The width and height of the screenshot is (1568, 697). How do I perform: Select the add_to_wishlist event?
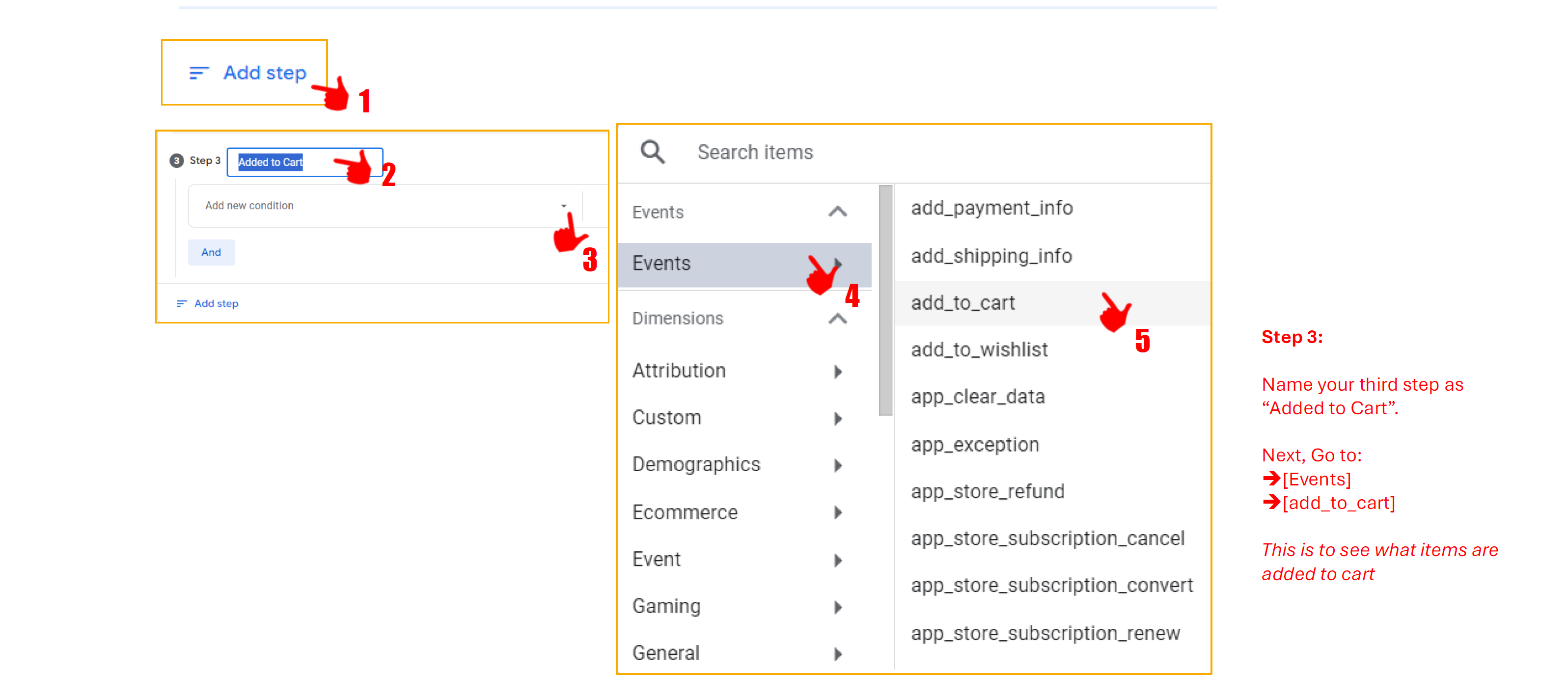tap(979, 349)
